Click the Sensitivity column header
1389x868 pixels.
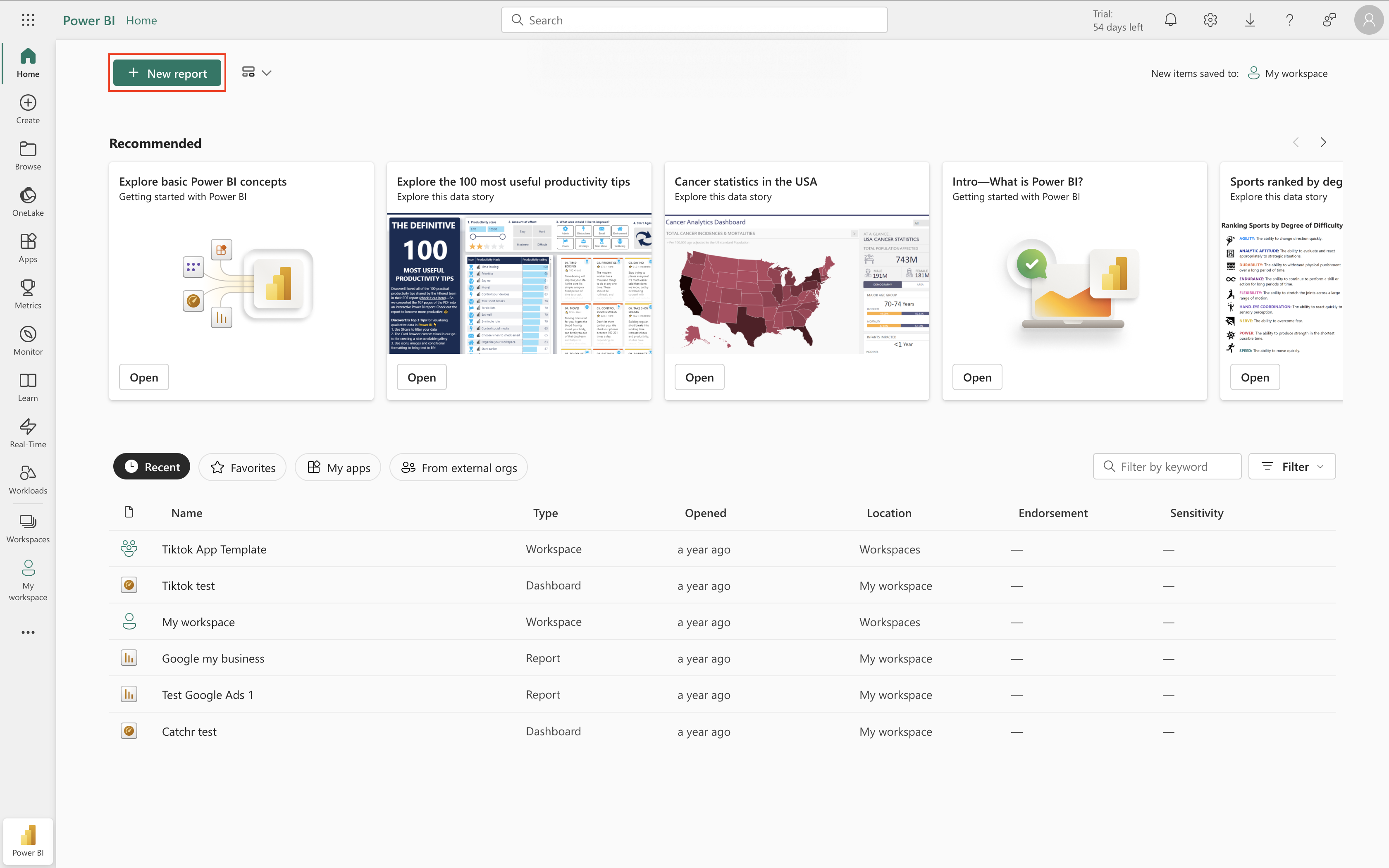tap(1197, 513)
